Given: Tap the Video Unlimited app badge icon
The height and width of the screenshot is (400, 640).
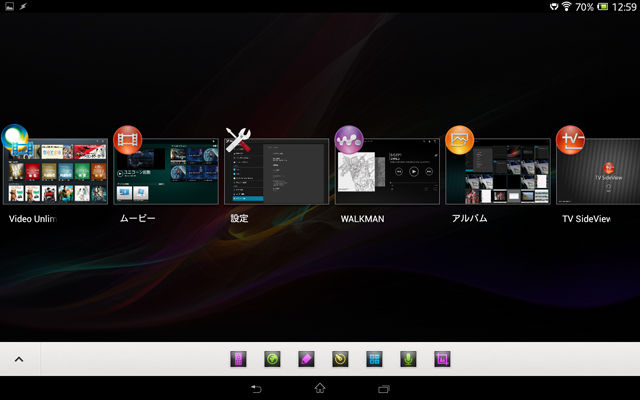Looking at the screenshot, I should tap(16, 140).
